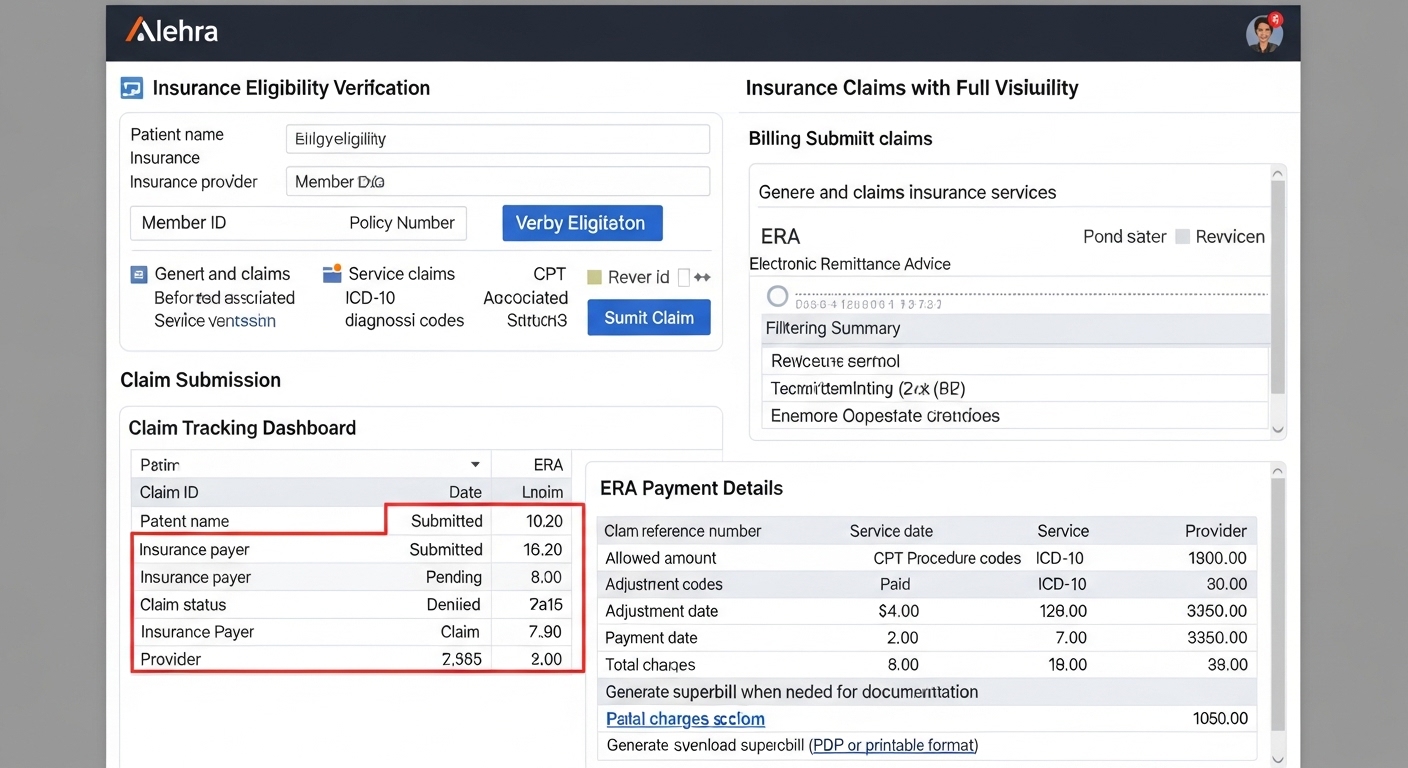This screenshot has height=768, width=1408.
Task: Open the PDF or printable format link
Action: (x=892, y=745)
